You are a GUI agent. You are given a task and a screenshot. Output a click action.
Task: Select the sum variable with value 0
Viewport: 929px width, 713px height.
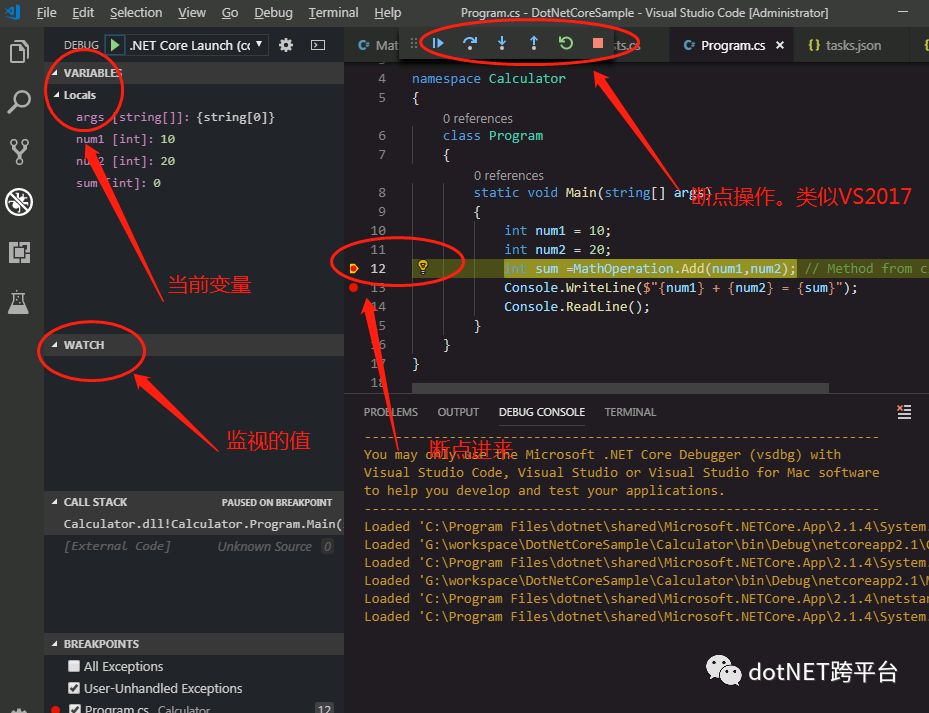tap(194, 183)
